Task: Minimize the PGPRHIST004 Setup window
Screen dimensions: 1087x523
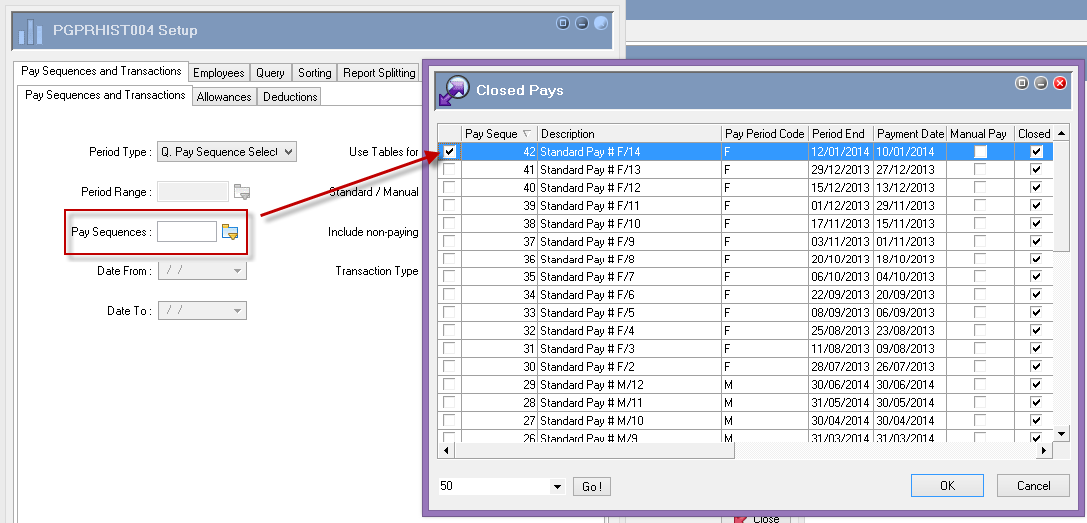Action: click(581, 23)
